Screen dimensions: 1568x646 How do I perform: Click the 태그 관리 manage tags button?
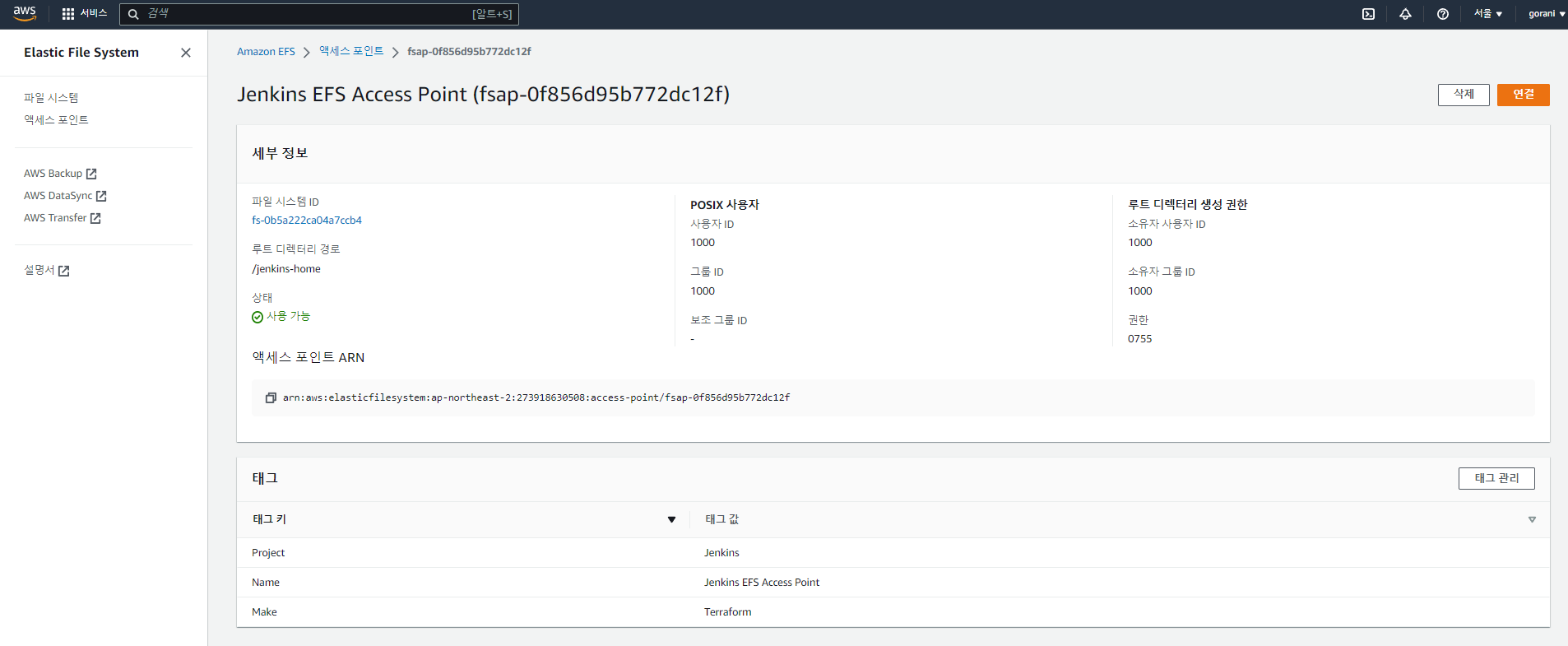click(1496, 478)
